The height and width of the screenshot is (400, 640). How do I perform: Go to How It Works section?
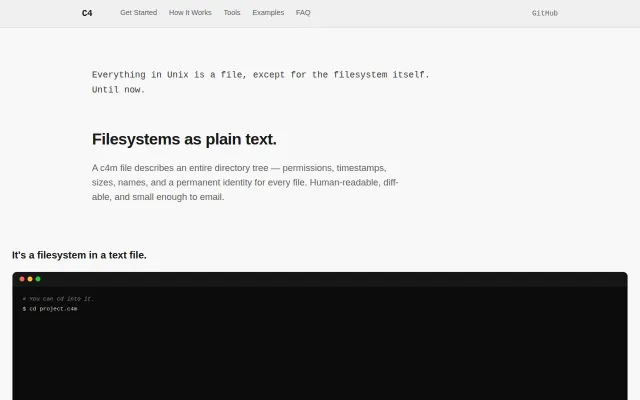click(190, 13)
